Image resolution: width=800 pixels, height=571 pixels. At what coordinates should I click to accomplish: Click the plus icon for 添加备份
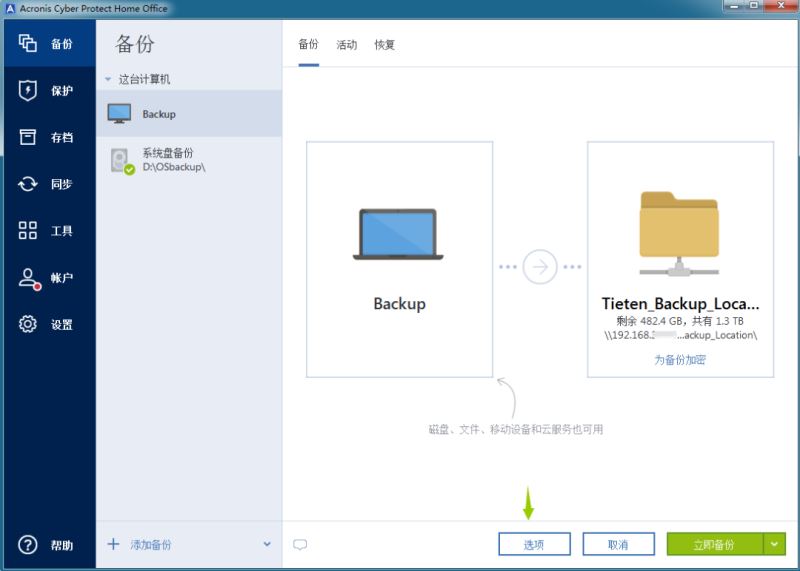(x=113, y=544)
